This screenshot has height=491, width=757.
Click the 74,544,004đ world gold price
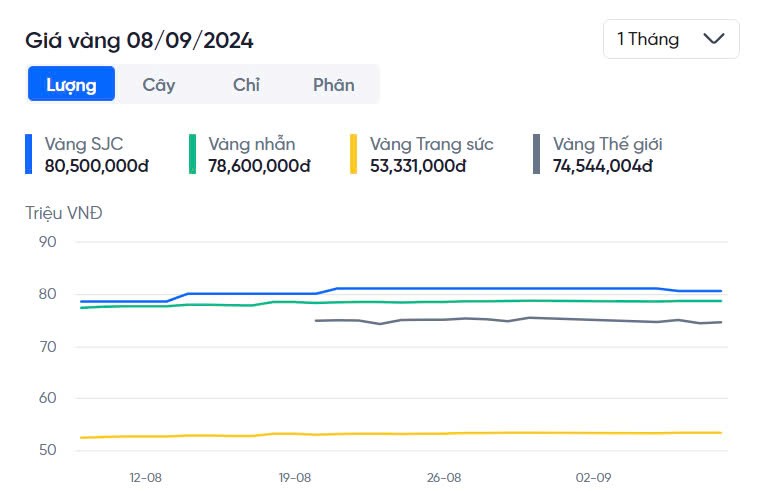[603, 165]
